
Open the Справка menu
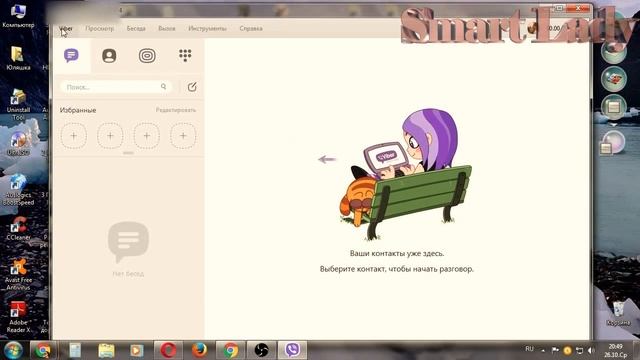tap(251, 29)
